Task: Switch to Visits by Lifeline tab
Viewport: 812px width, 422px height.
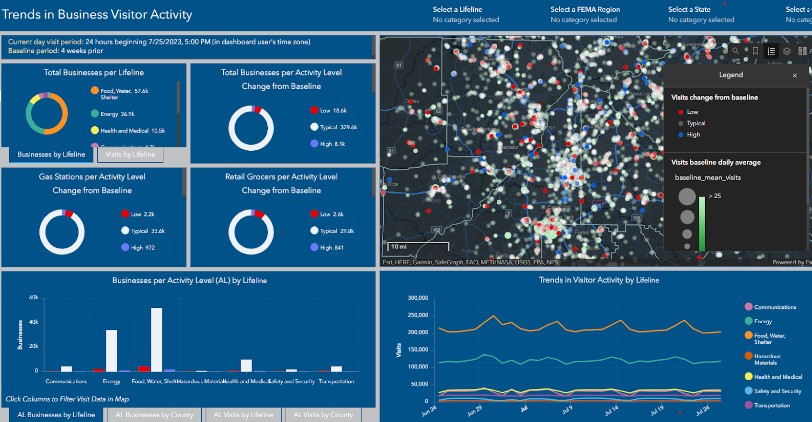Action: tap(130, 154)
